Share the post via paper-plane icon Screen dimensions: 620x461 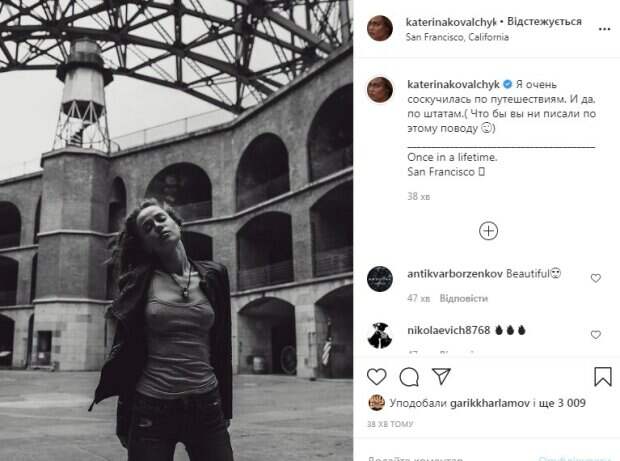441,377
